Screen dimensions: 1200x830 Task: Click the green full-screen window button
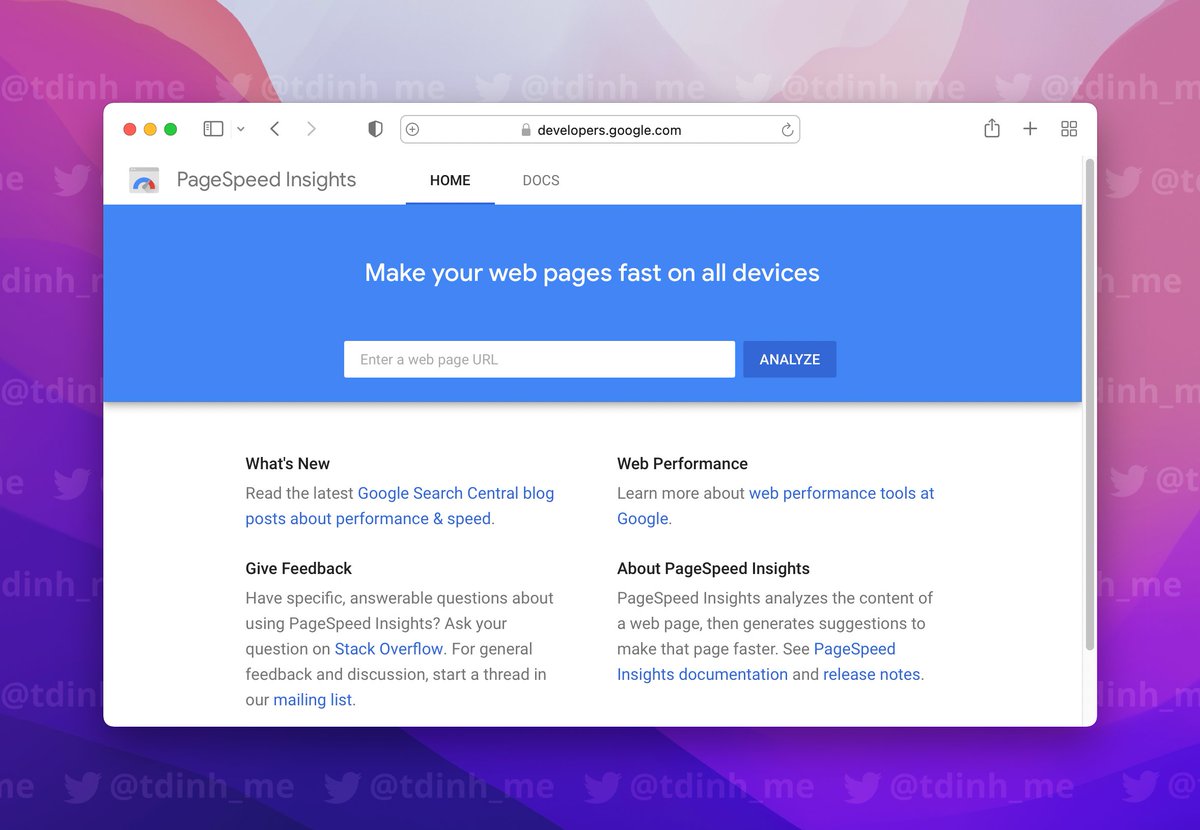click(170, 129)
